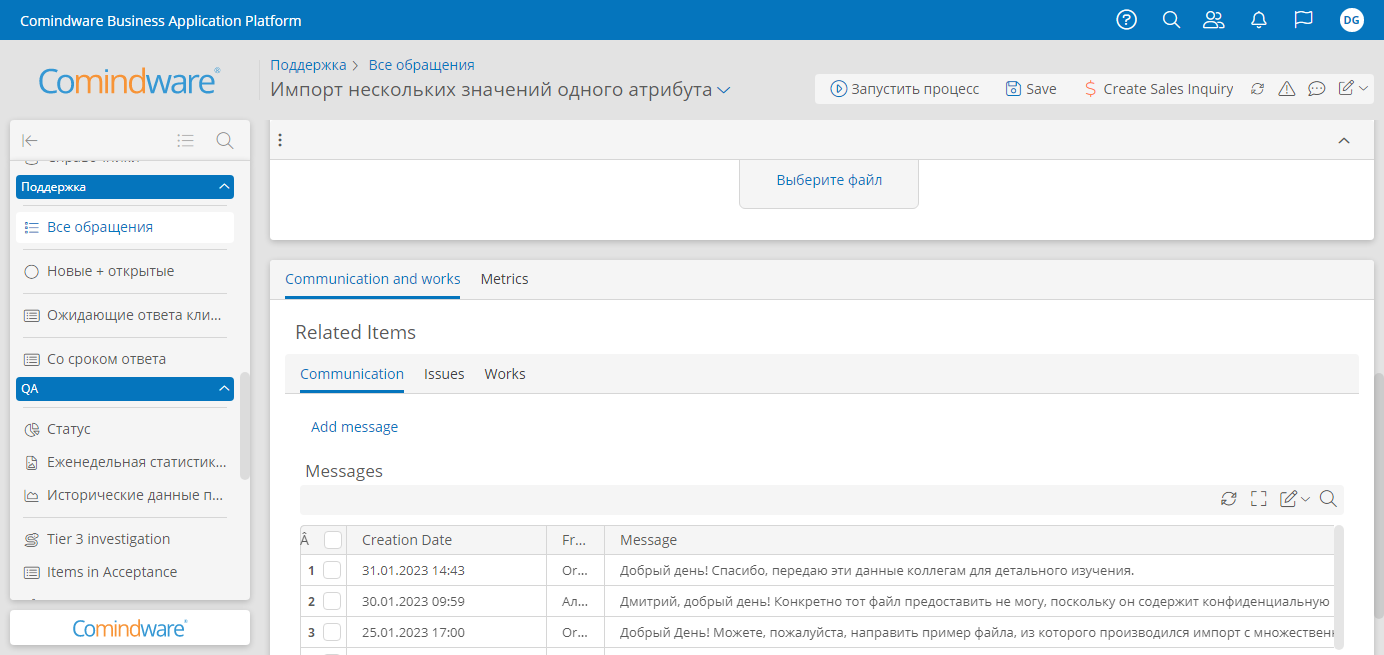This screenshot has height=655, width=1384.
Task: Click Comindware logo at sidebar bottom
Action: [130, 628]
